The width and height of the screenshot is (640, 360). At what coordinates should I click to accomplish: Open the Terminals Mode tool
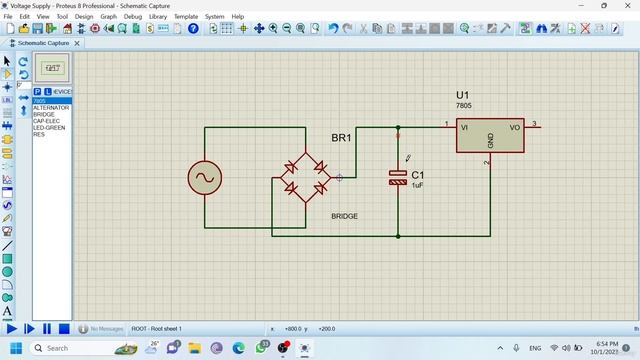(7, 153)
